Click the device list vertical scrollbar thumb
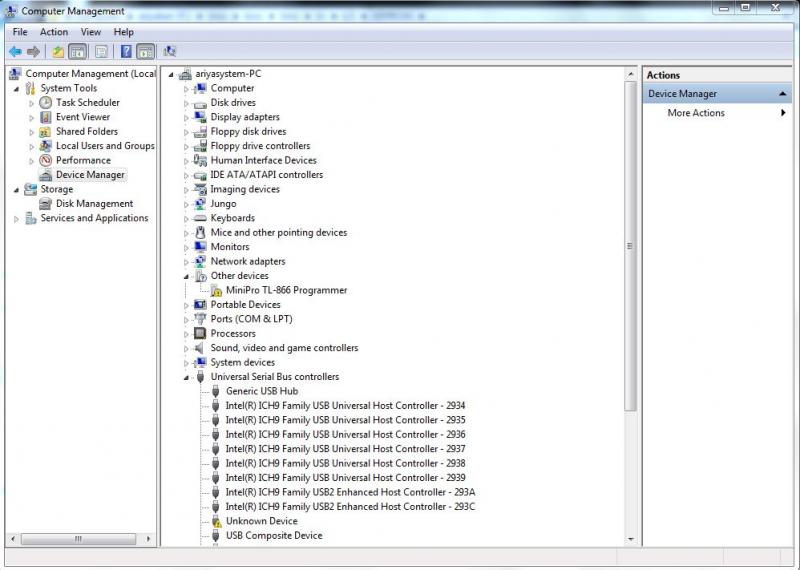The height and width of the screenshot is (570, 800). (x=630, y=246)
